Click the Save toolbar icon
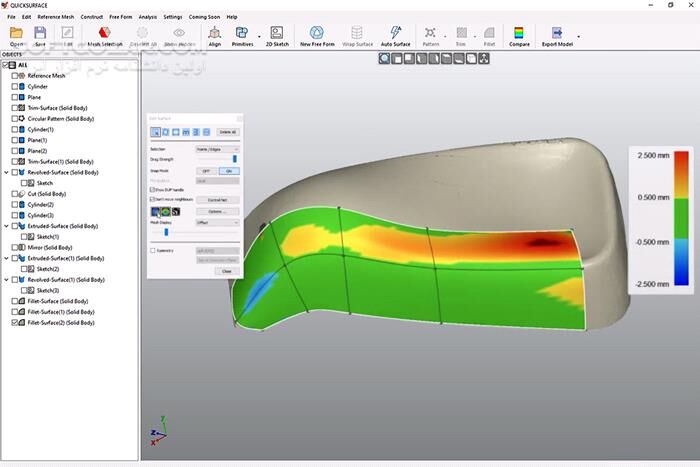700x467 pixels. point(40,35)
